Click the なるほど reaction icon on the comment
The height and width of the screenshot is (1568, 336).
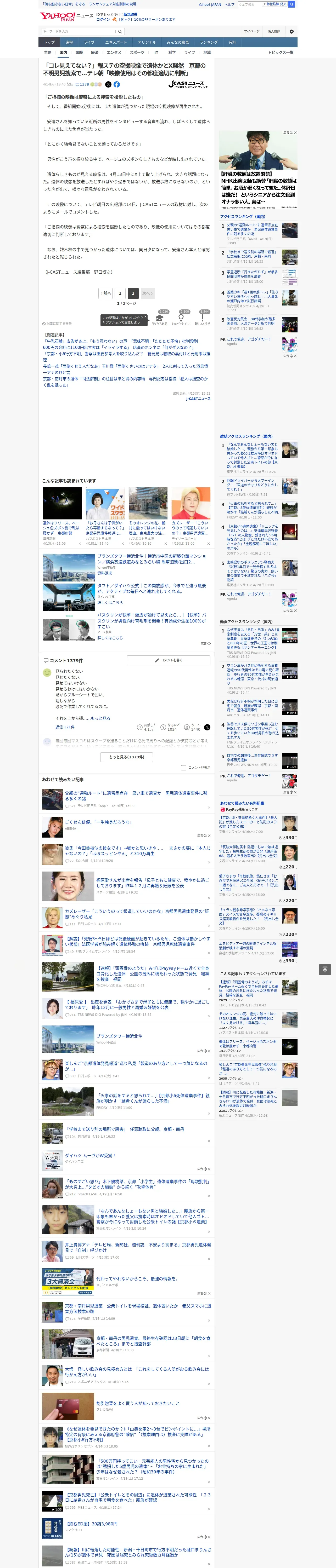(x=164, y=727)
